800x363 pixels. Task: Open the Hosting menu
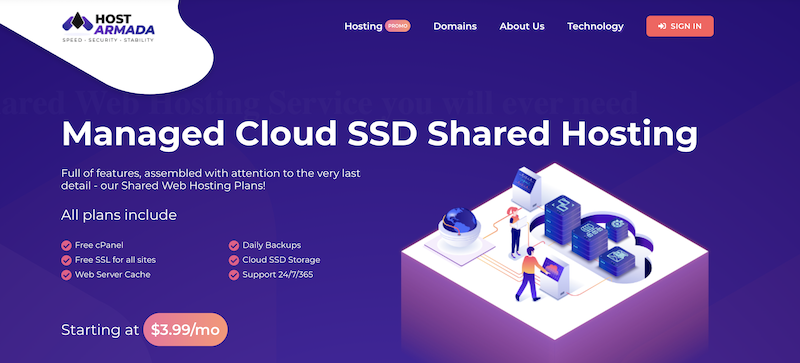pyautogui.click(x=363, y=26)
